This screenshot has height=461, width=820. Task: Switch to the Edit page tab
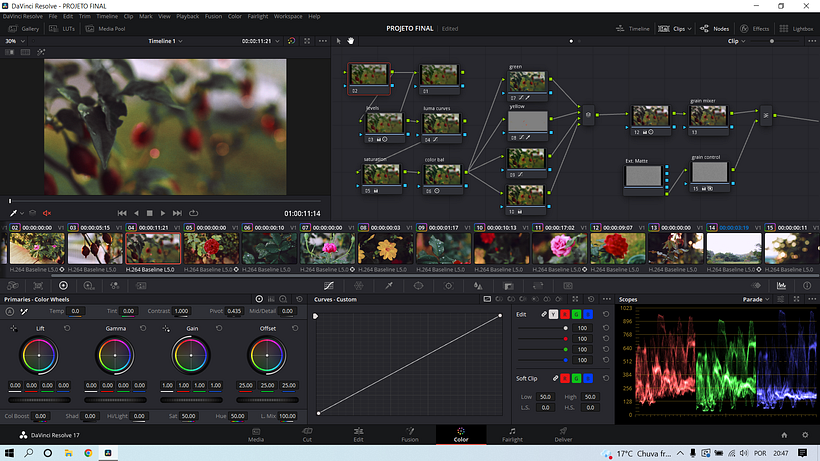358,435
